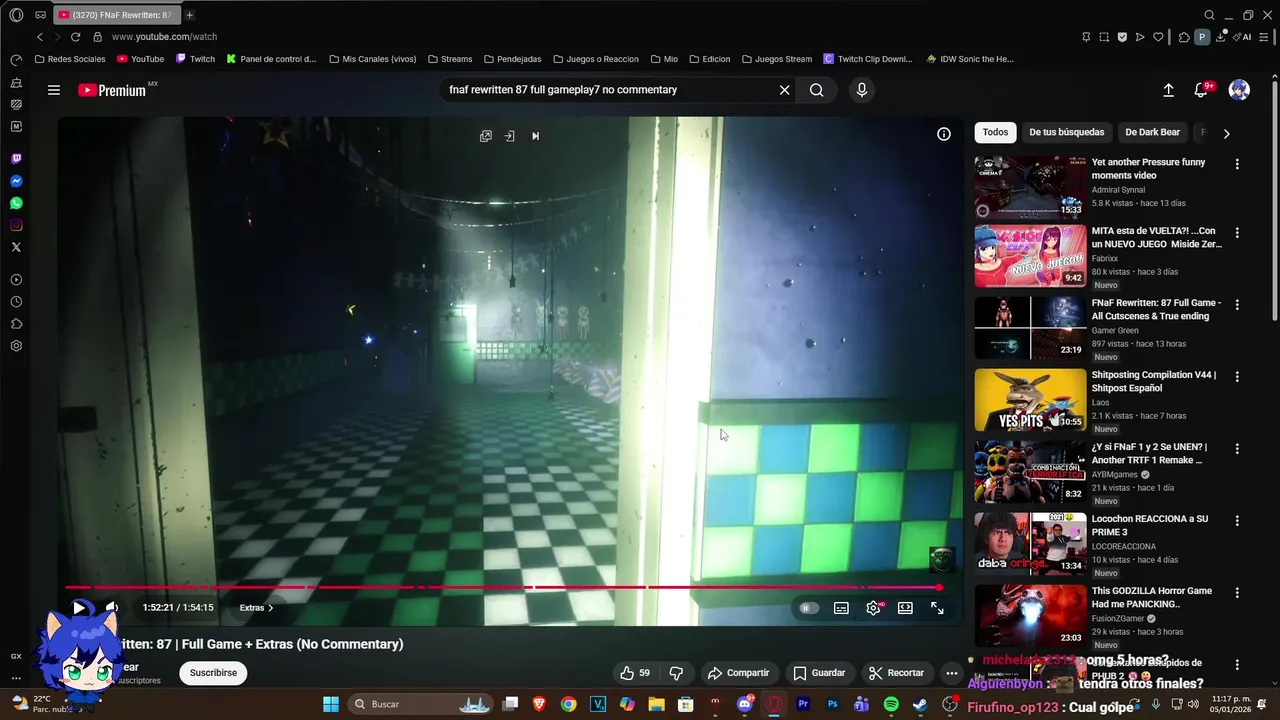
Task: Open options for This GODZILLA Horror Game video
Action: [1237, 593]
